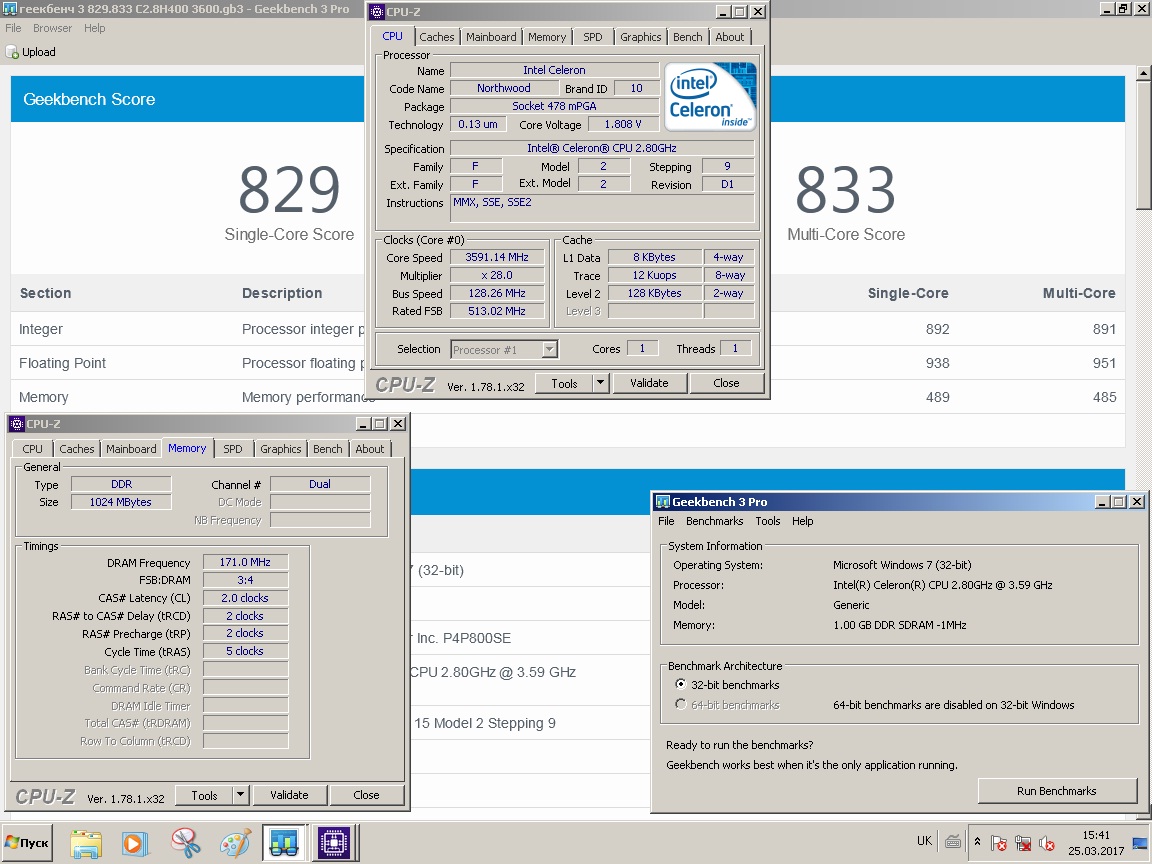Open Benchmarks menu in Geekbench 3 Pro dialog

point(714,521)
